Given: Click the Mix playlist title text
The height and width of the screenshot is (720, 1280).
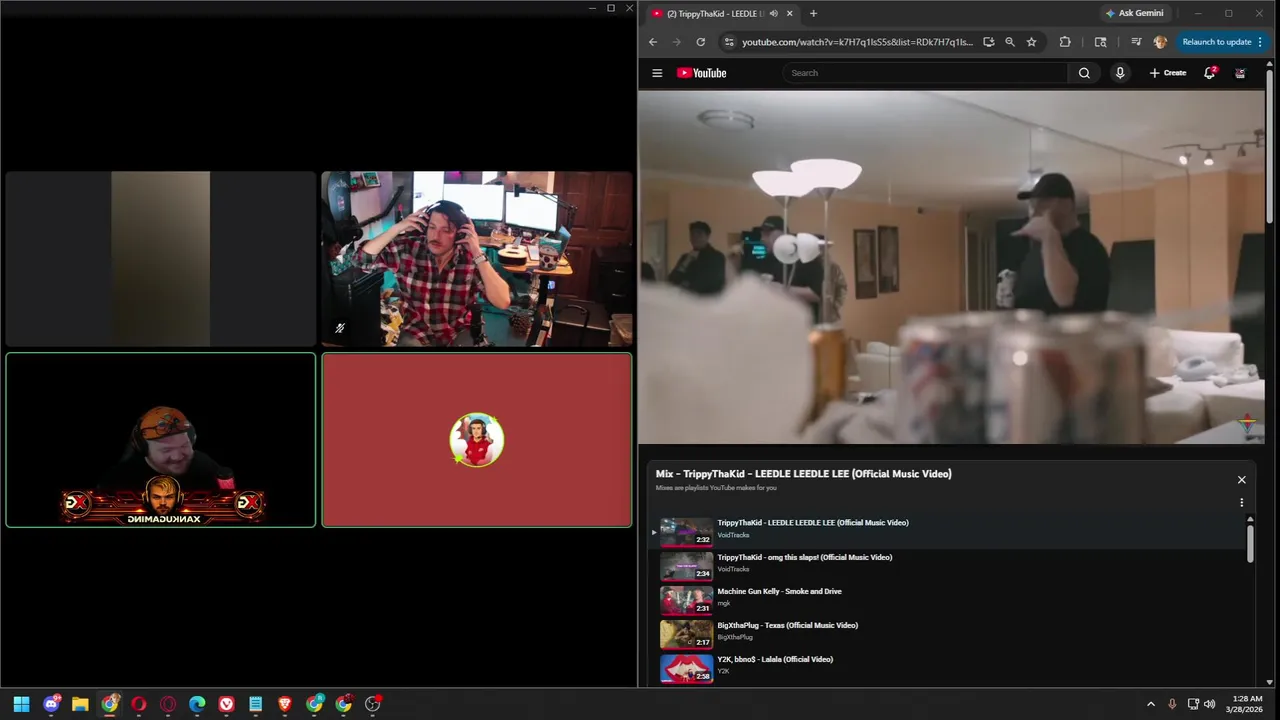Looking at the screenshot, I should point(804,474).
